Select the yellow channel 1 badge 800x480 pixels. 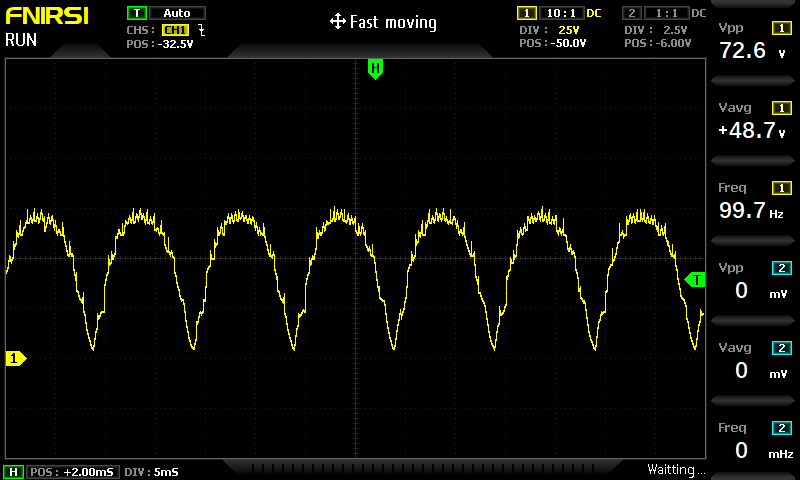tap(527, 13)
